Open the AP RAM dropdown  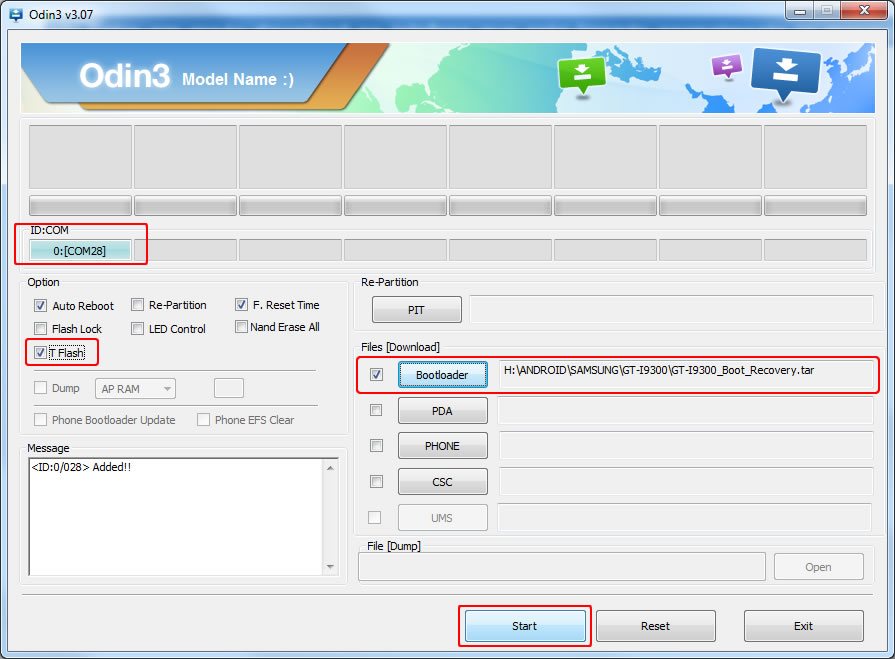point(135,389)
